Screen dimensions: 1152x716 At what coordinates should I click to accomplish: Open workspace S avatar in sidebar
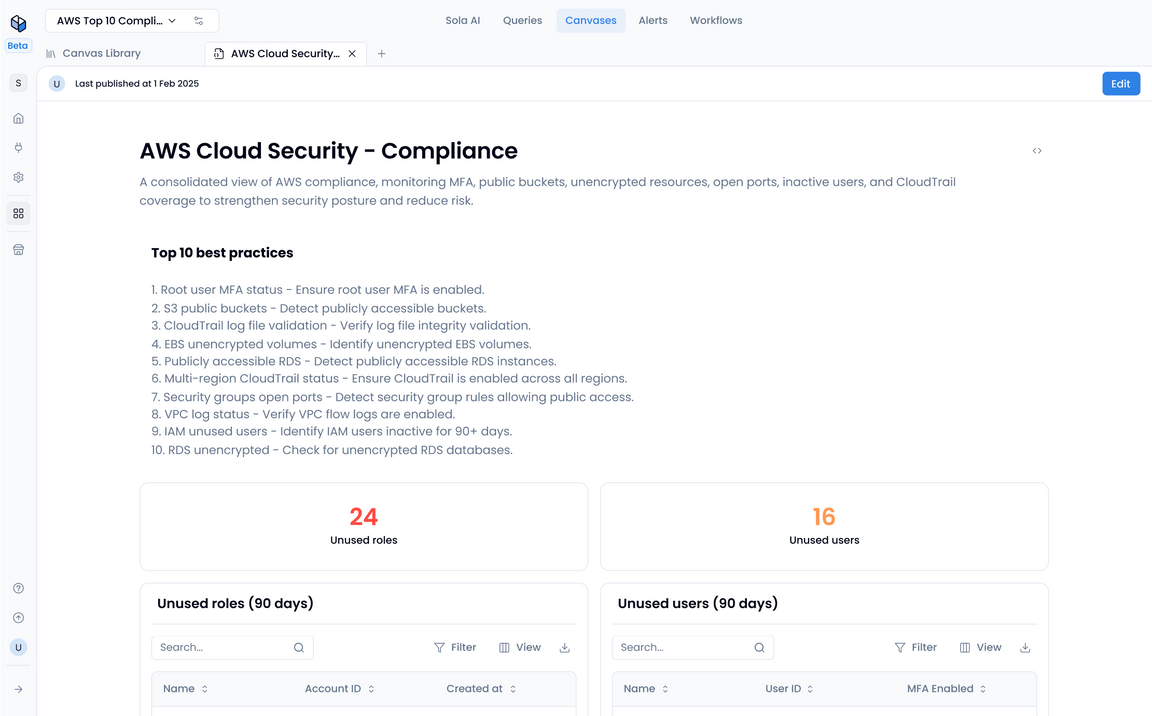[x=18, y=83]
